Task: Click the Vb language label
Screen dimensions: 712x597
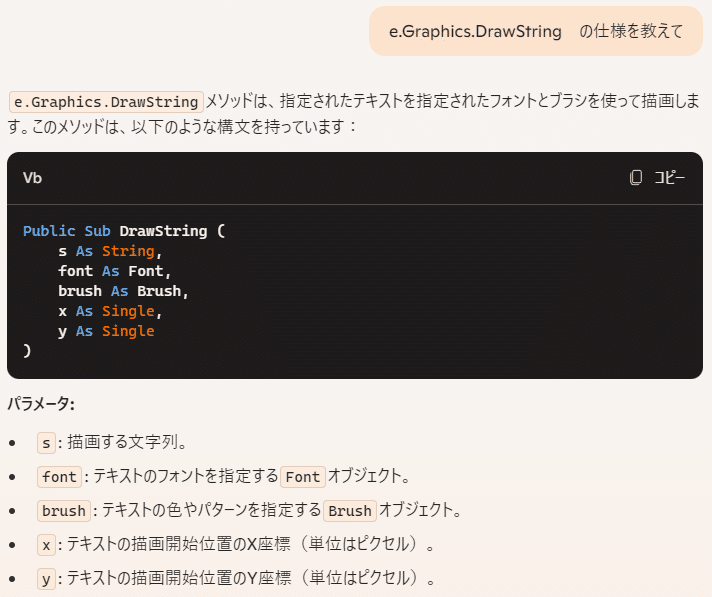Action: (x=33, y=178)
